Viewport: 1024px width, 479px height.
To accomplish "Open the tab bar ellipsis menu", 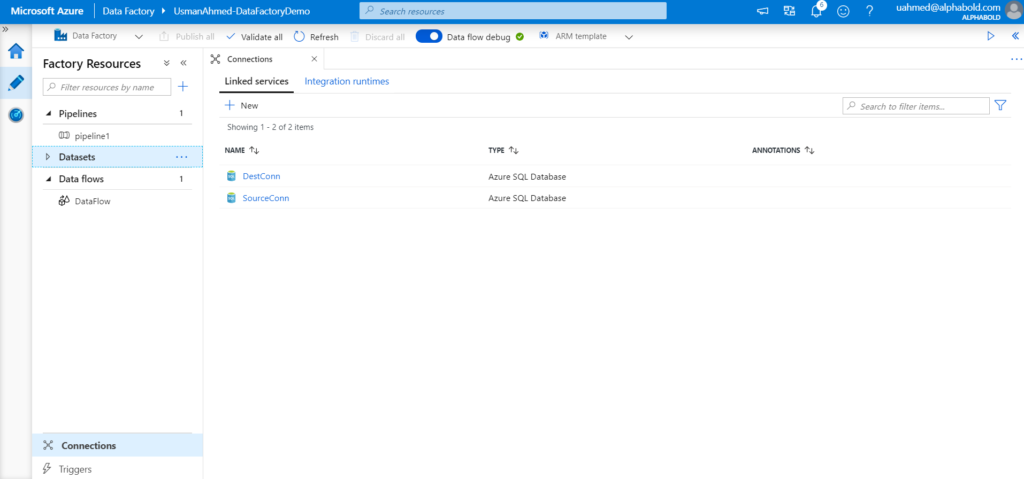I will coord(1016,59).
